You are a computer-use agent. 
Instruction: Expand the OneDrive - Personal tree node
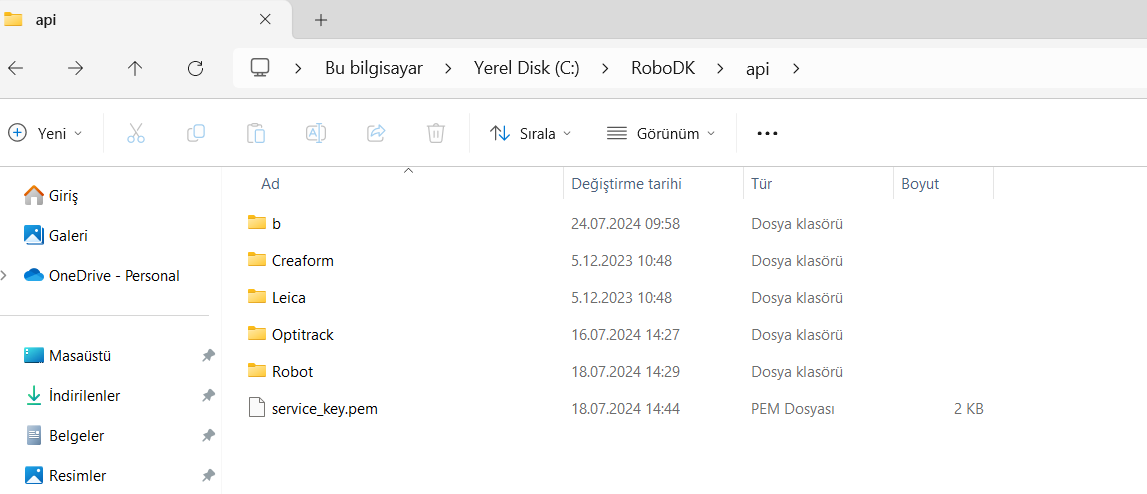[x=6, y=275]
